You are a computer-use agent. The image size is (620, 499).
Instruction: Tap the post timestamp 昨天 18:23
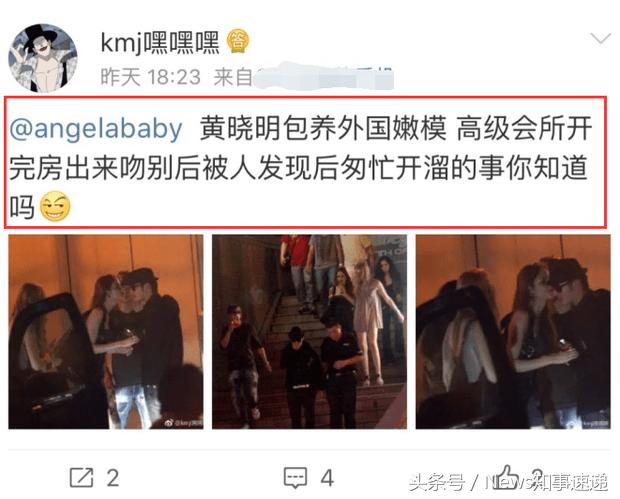point(150,76)
